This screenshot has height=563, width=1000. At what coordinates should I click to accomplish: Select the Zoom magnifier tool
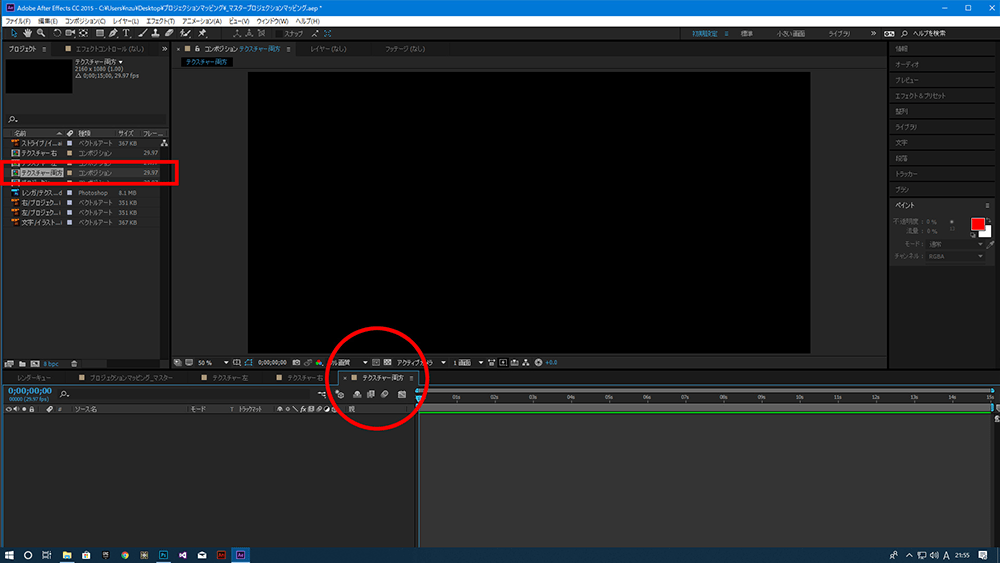point(41,33)
